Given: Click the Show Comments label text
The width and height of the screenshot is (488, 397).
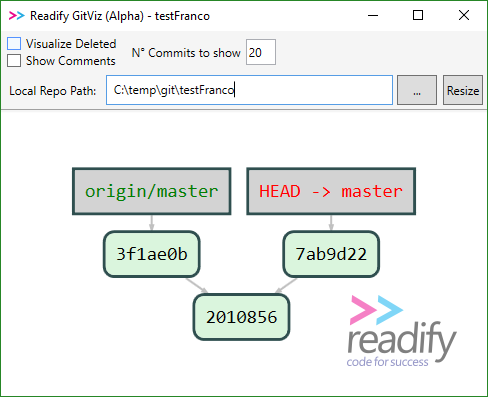Looking at the screenshot, I should pos(71,61).
